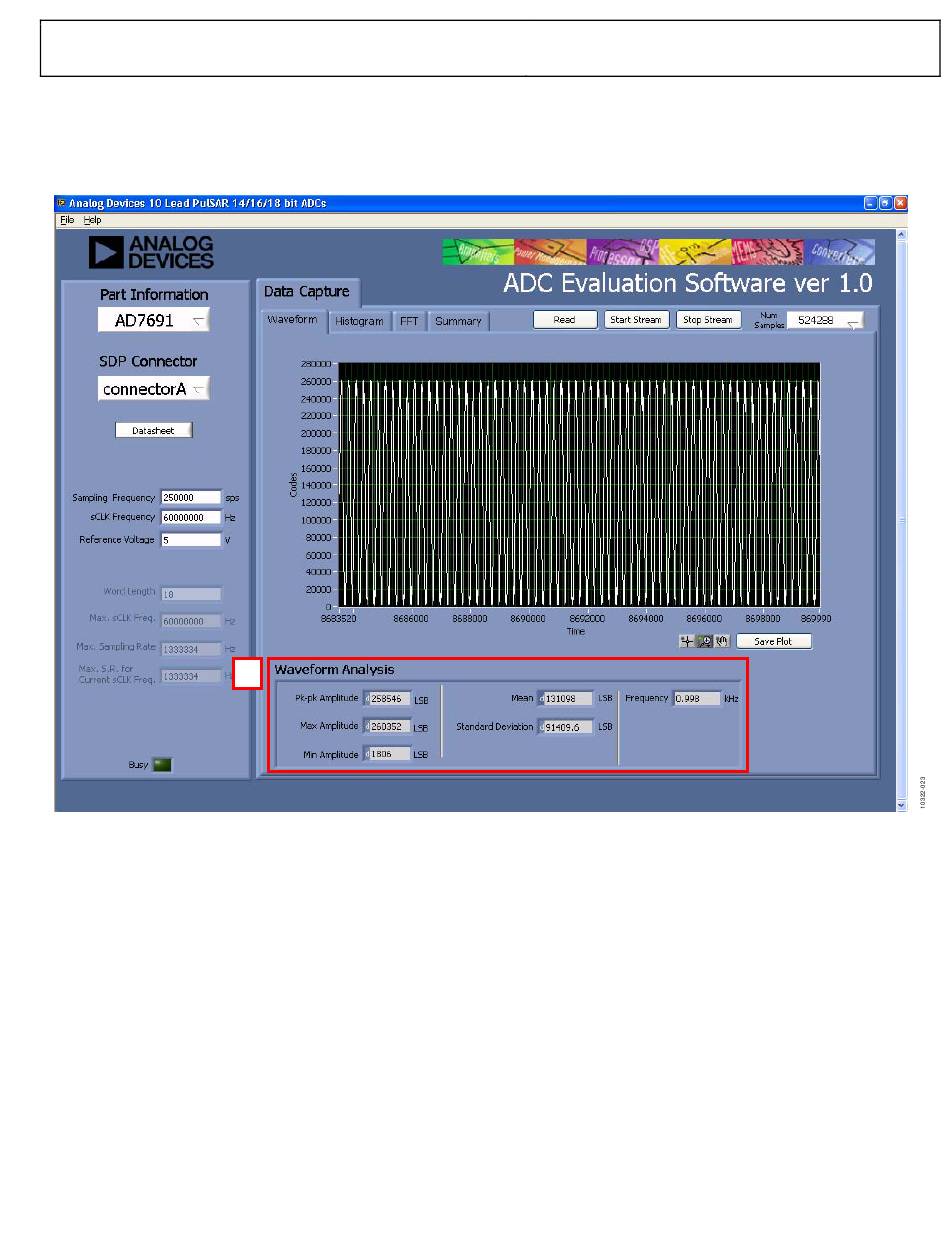Open the Part Information AD7691 dropdown
Viewport: 950px width, 1254px height.
tap(154, 320)
